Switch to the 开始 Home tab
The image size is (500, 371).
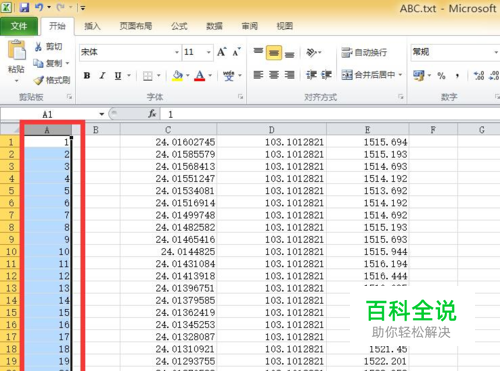pyautogui.click(x=57, y=26)
